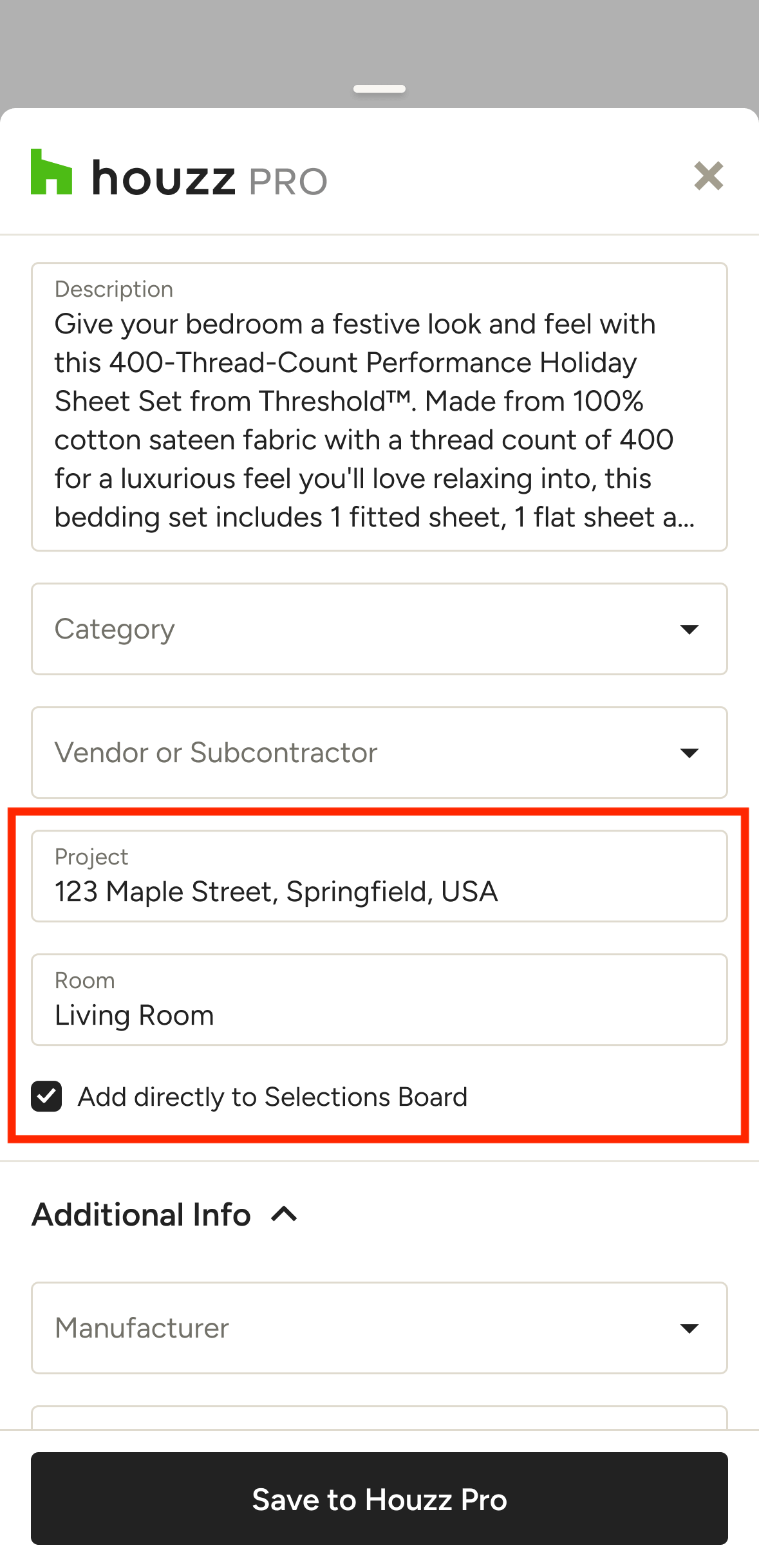This screenshot has width=759, height=1568.
Task: Select the Project field with Maple Street
Action: (379, 876)
